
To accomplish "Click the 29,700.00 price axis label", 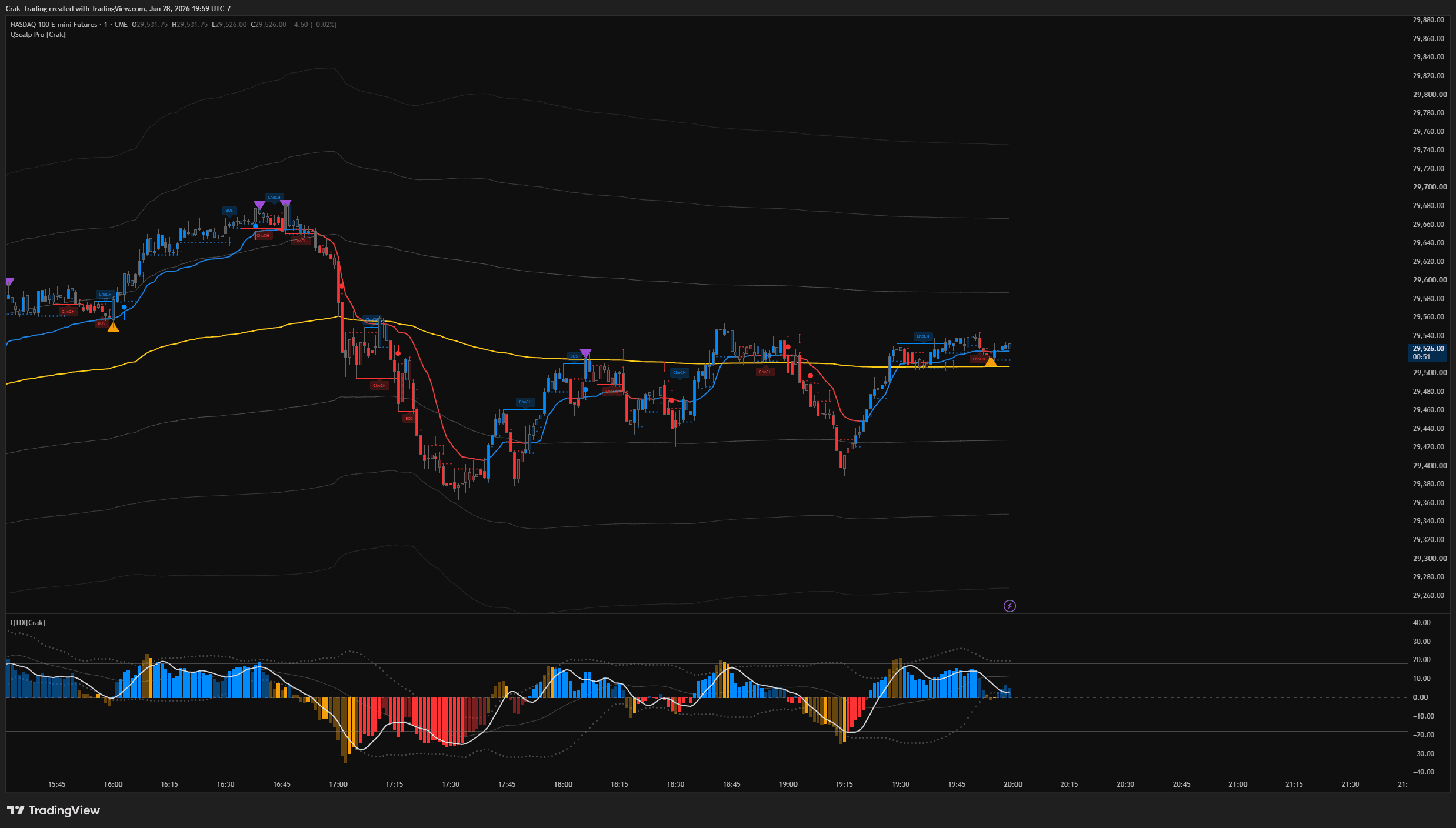I will (1430, 187).
